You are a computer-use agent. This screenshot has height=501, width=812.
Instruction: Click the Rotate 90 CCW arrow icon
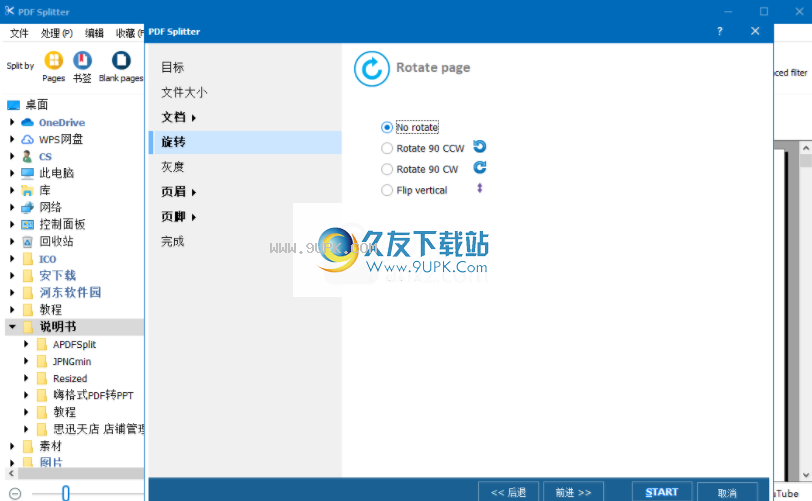[480, 147]
